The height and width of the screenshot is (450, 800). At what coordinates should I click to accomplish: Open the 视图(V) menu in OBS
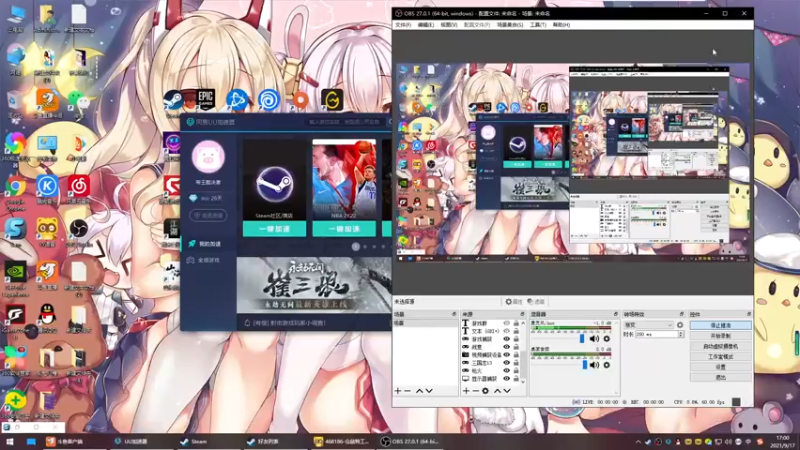point(448,24)
